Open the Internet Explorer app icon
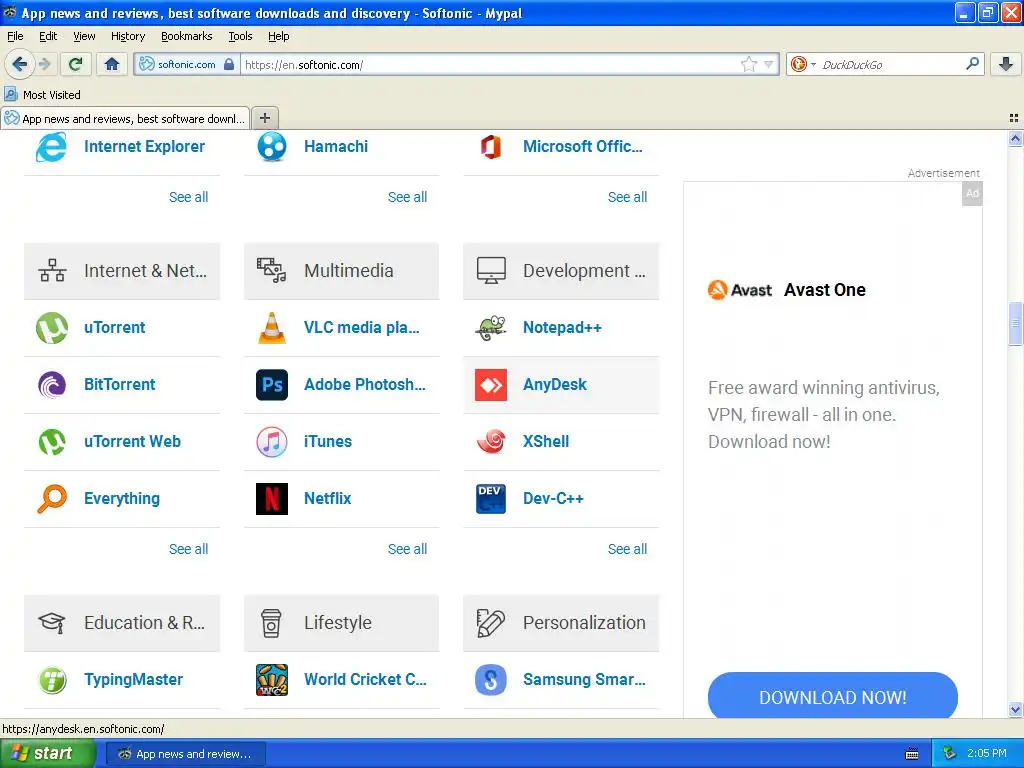Image resolution: width=1024 pixels, height=768 pixels. point(52,146)
